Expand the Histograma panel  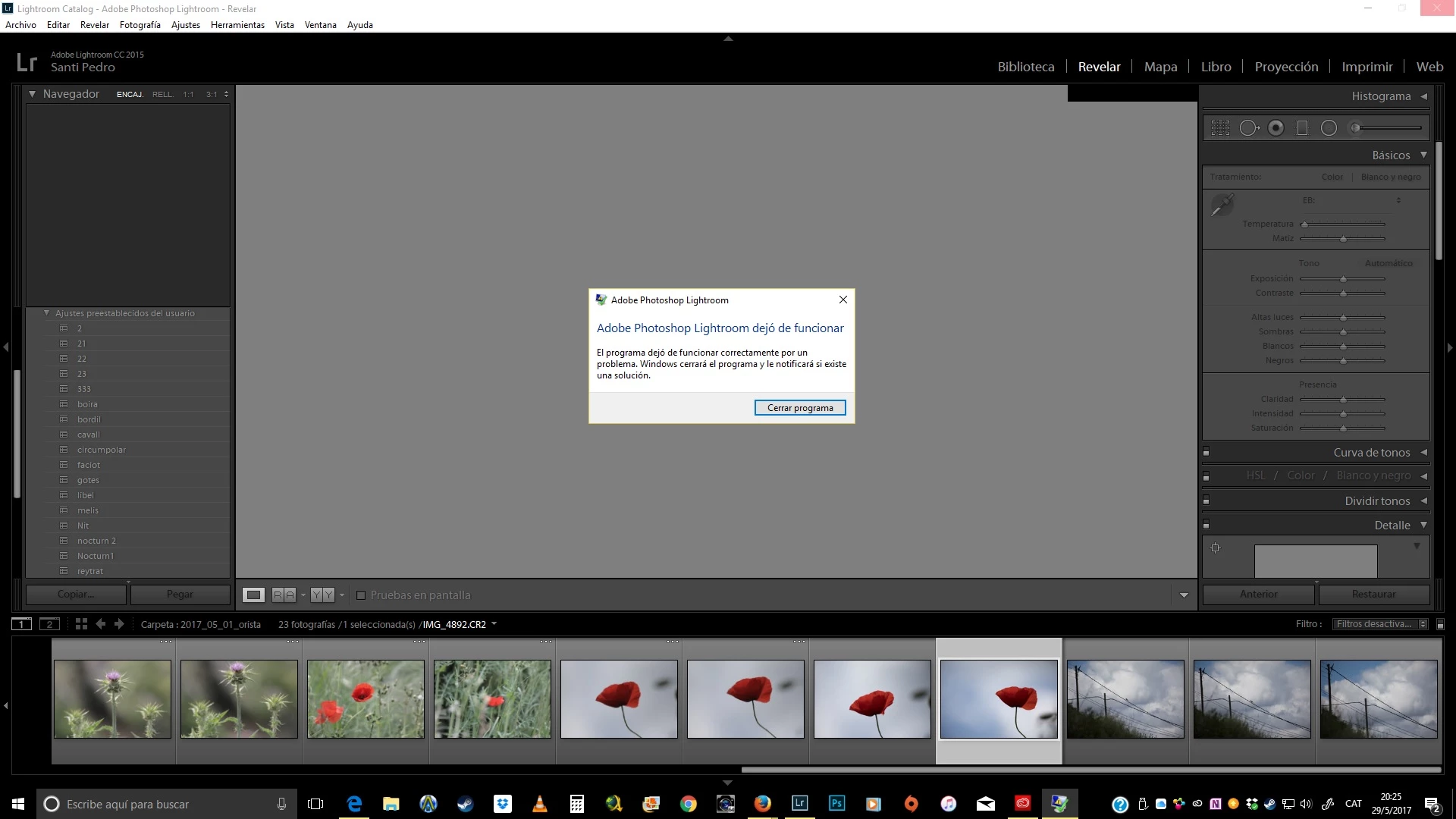click(x=1423, y=96)
